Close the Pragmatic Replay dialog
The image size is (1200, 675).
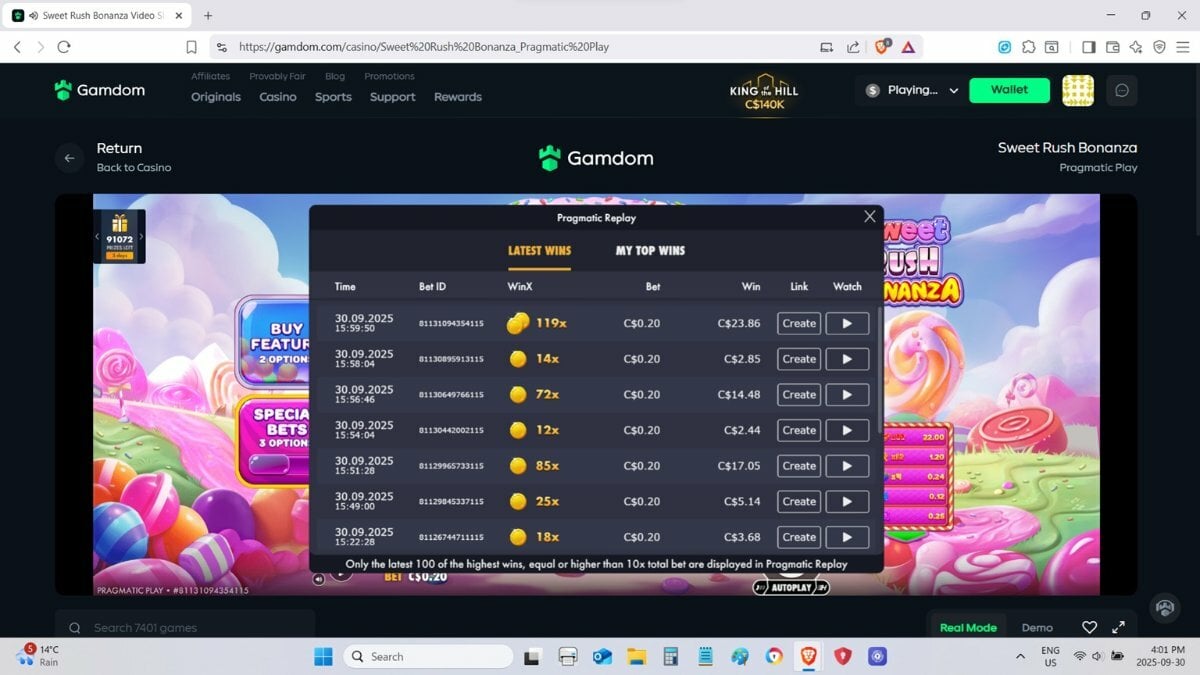(x=869, y=216)
